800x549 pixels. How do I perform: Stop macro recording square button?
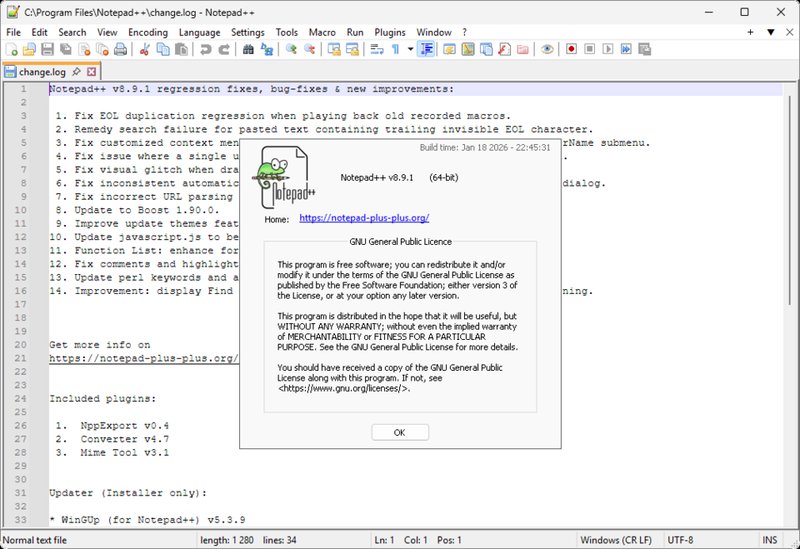coord(590,49)
